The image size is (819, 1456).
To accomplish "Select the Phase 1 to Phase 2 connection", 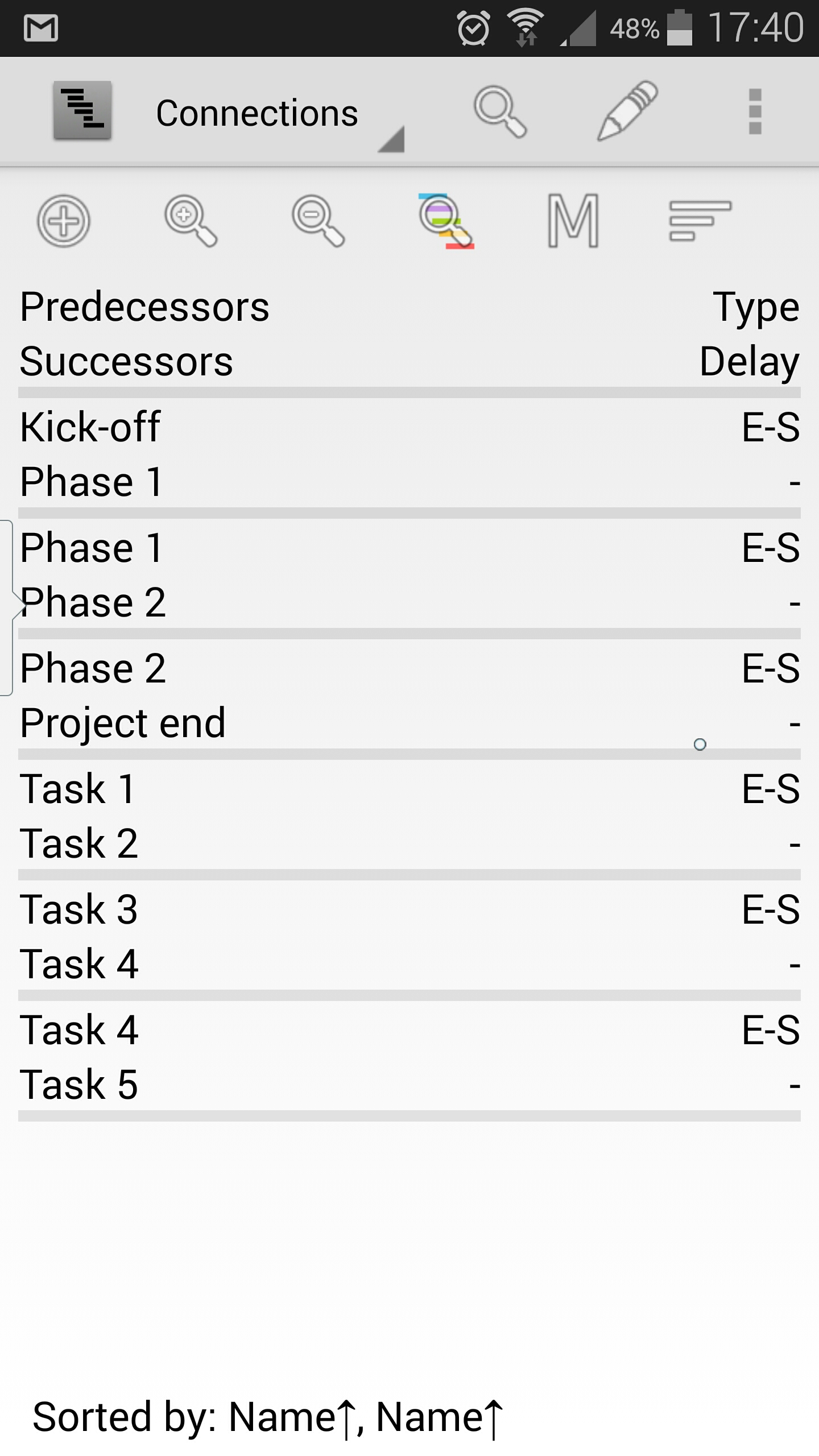I will 409,574.
